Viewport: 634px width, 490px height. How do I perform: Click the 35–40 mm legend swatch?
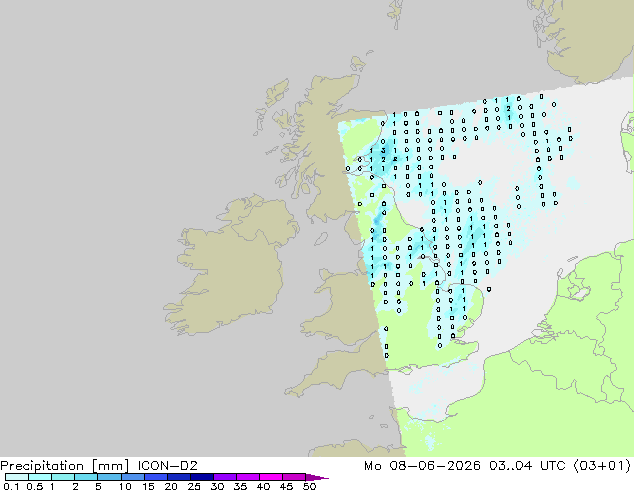click(x=247, y=477)
